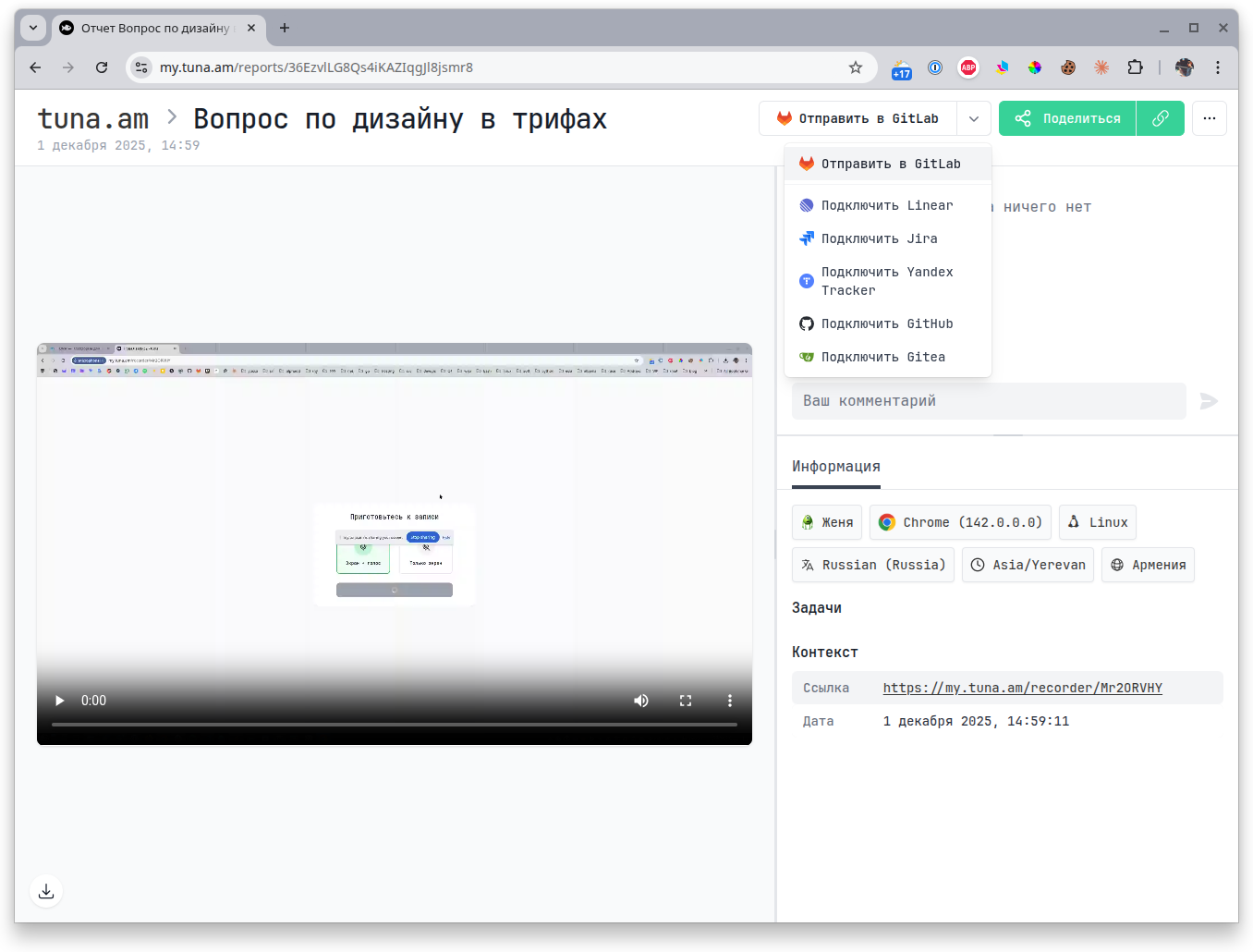Open video player more options menu
1253x952 pixels.
click(729, 701)
